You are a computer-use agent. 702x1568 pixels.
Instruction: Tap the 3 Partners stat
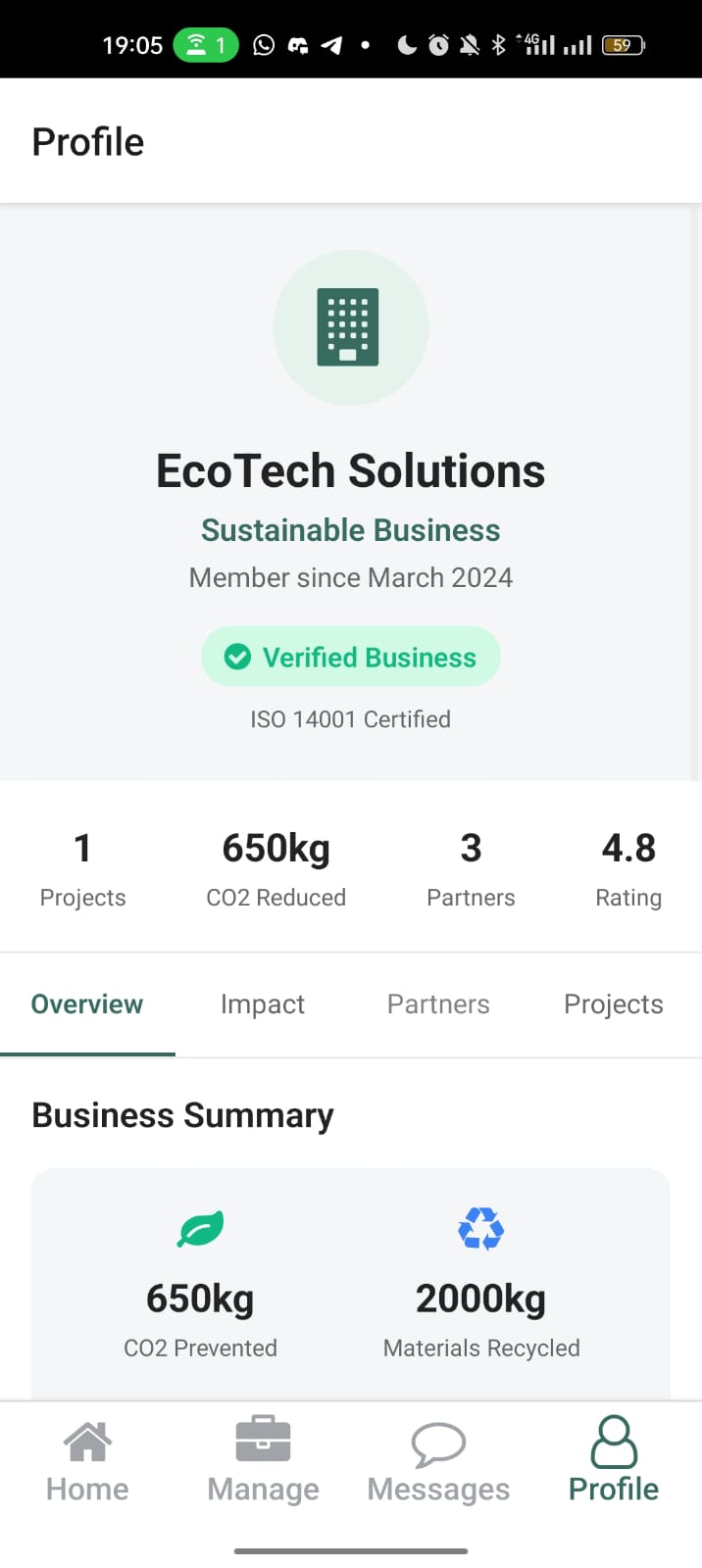(x=471, y=867)
